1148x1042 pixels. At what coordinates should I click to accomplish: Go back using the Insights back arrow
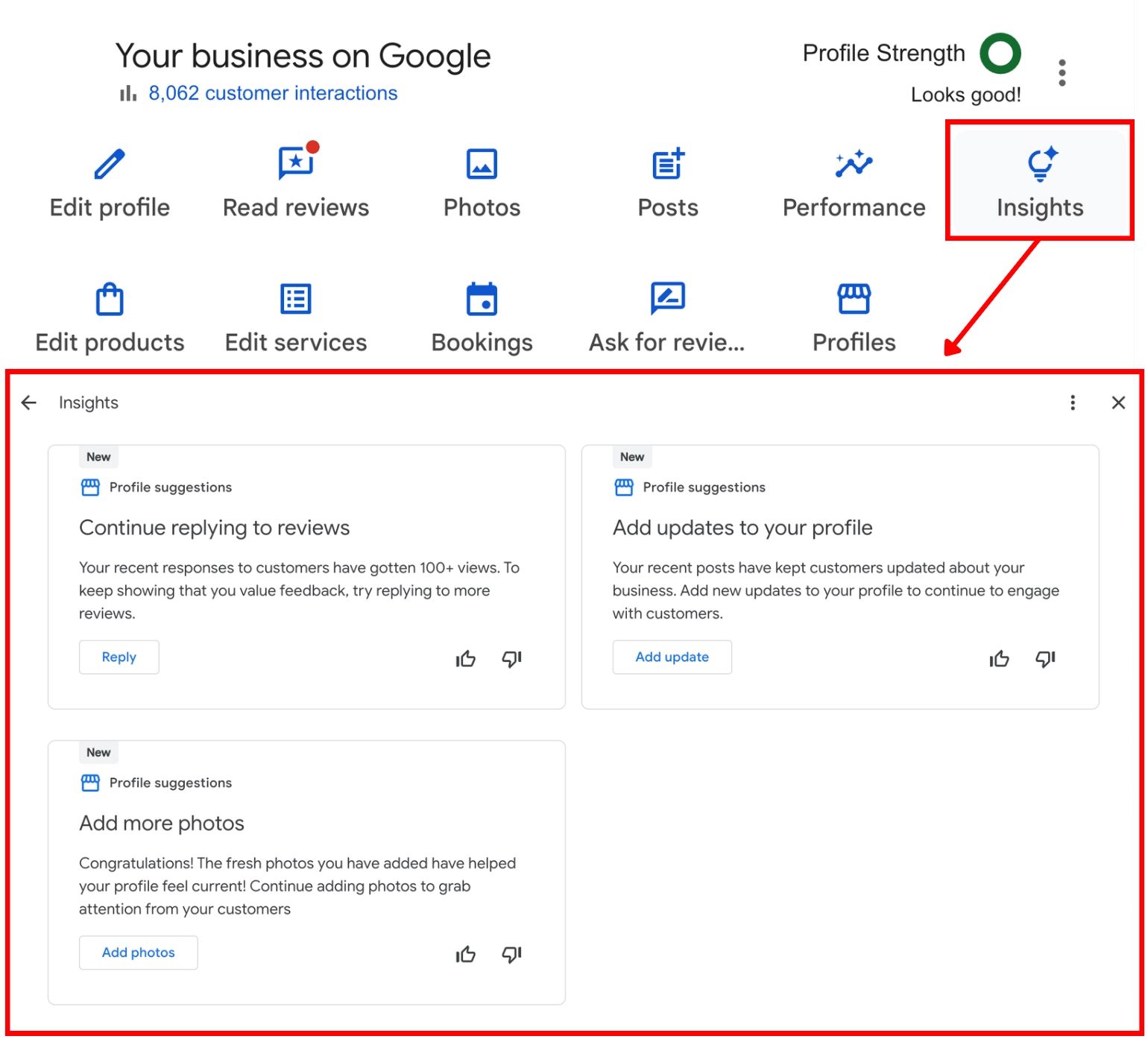[x=29, y=403]
